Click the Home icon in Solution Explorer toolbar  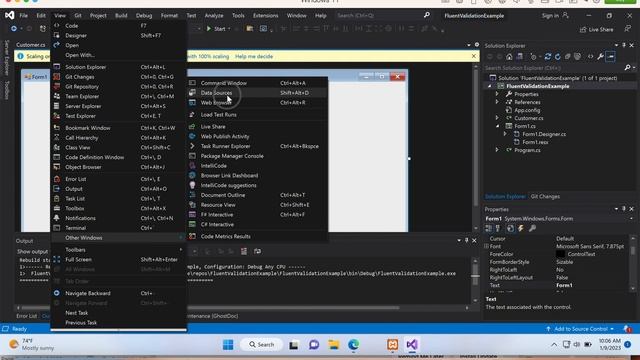[509, 57]
